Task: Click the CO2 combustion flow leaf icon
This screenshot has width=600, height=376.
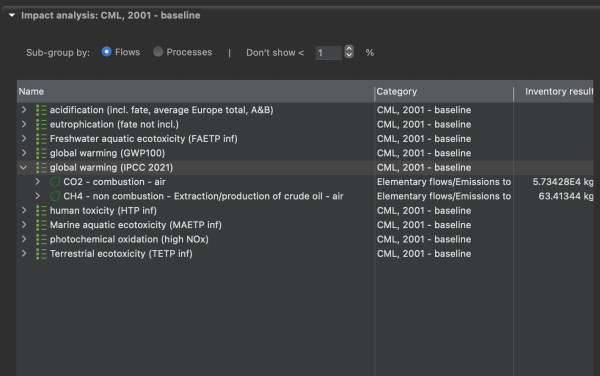Action: pos(55,182)
